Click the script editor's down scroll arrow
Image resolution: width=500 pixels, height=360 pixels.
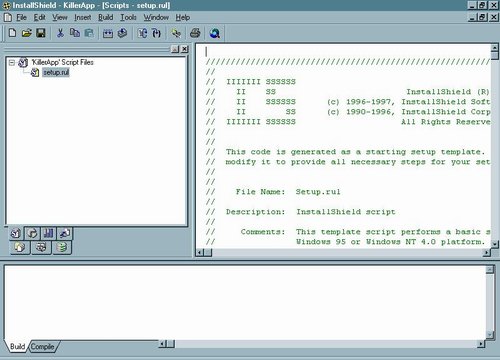click(x=495, y=244)
